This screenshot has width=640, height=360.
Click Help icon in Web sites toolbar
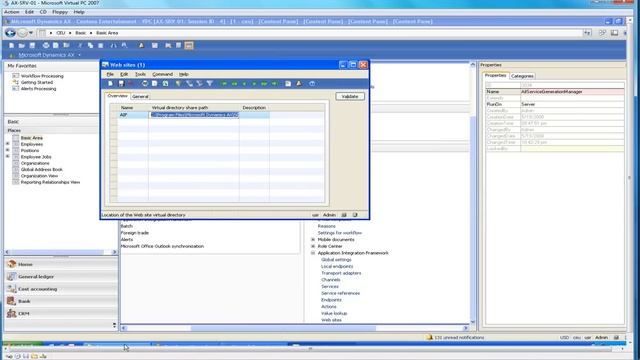pos(312,84)
